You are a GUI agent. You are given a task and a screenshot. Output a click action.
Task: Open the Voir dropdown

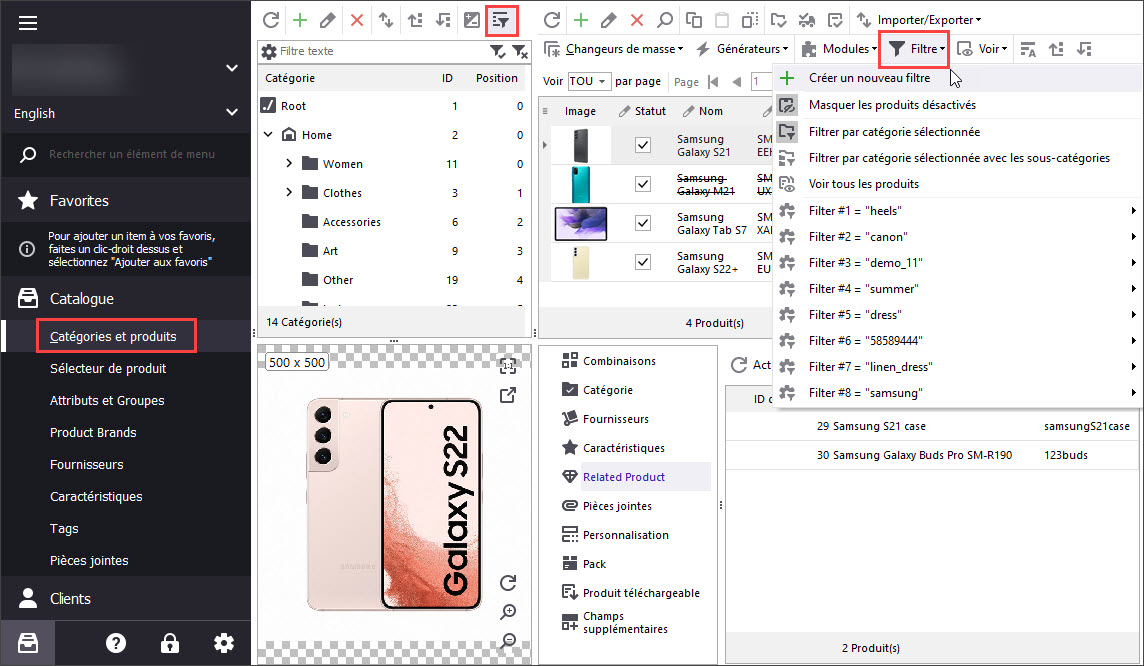point(983,49)
